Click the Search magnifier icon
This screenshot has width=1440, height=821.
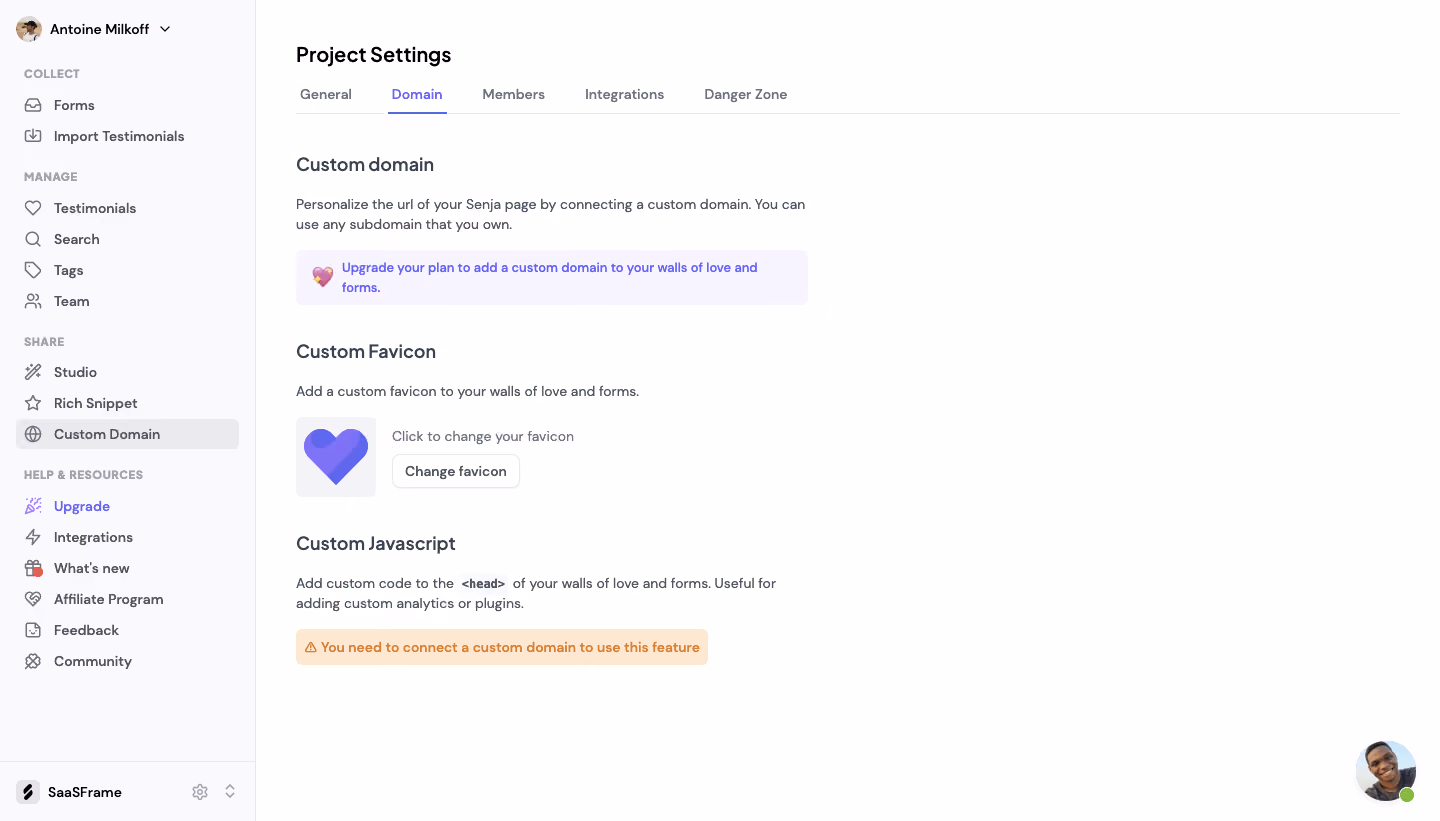point(33,239)
